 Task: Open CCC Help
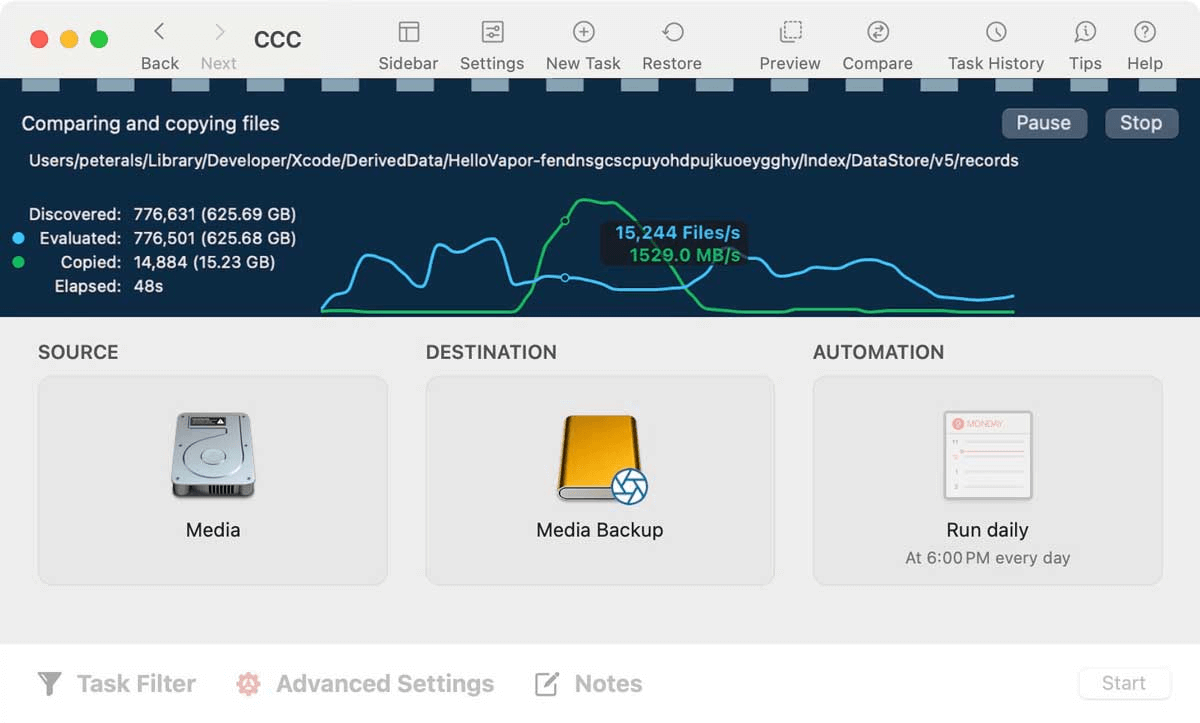[1144, 40]
